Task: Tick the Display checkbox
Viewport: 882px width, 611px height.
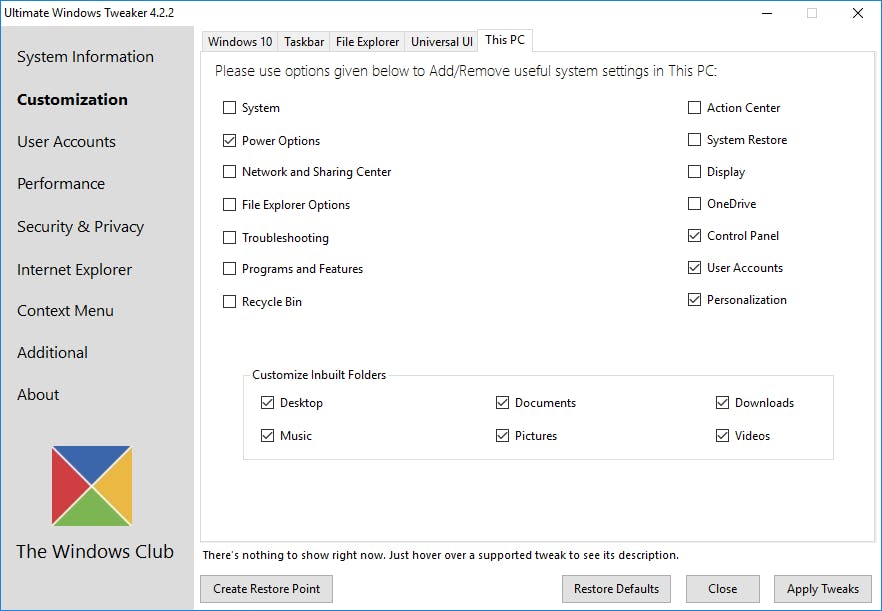Action: point(695,172)
